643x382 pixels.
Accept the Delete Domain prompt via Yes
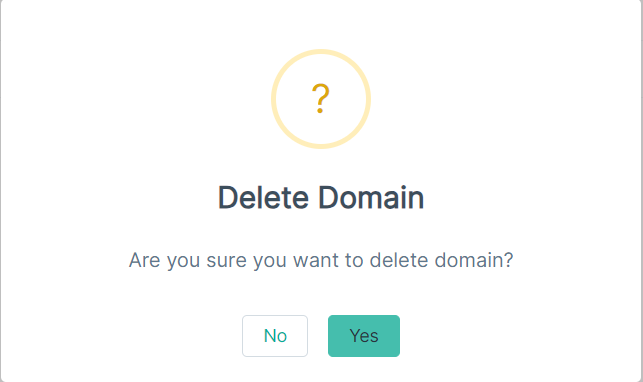[364, 336]
